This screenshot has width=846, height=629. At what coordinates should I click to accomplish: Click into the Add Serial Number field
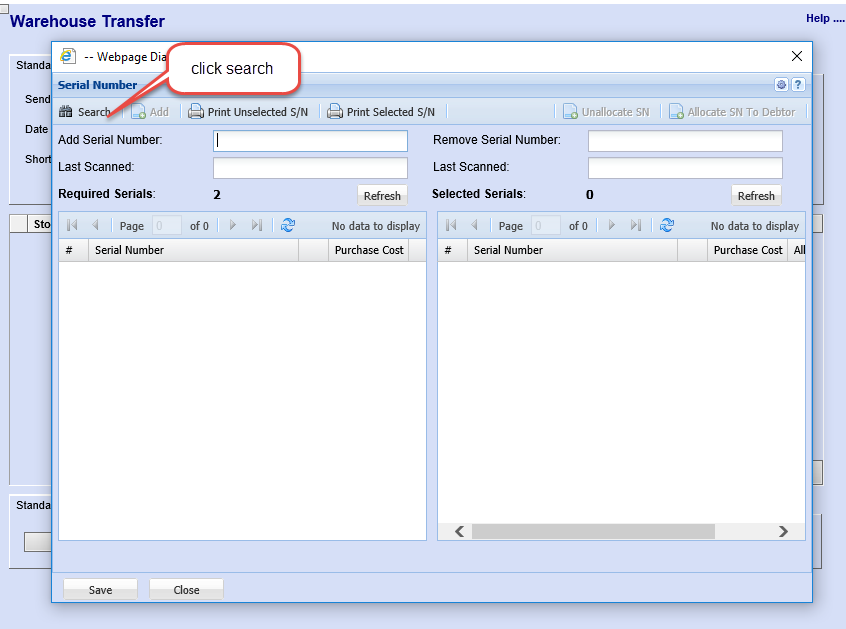point(310,141)
